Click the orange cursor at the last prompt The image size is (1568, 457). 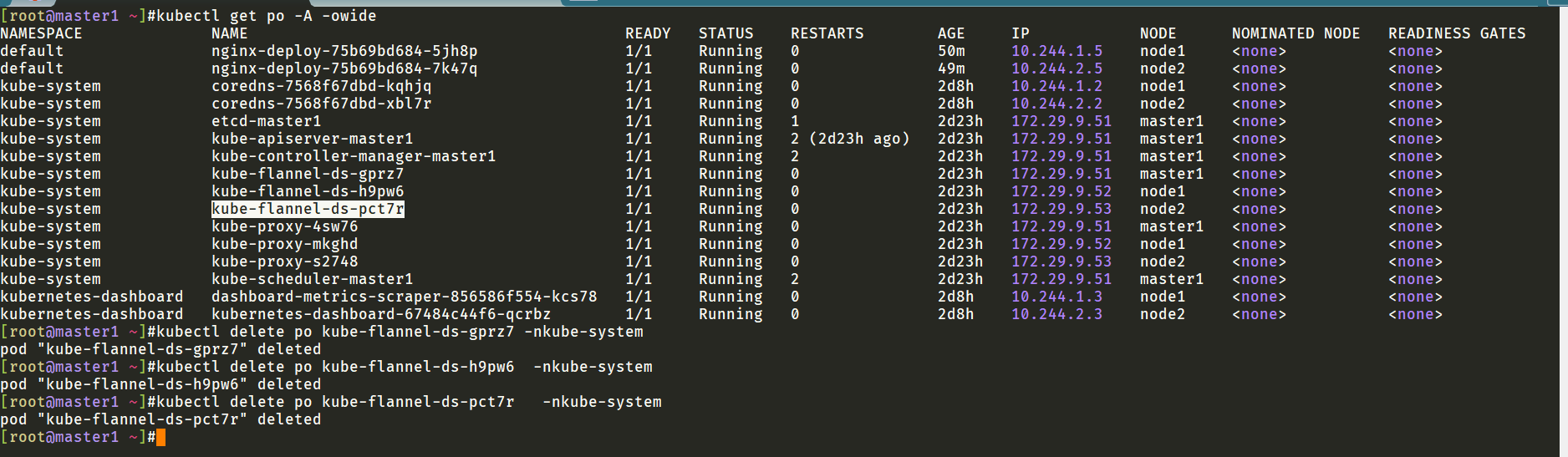click(x=160, y=437)
